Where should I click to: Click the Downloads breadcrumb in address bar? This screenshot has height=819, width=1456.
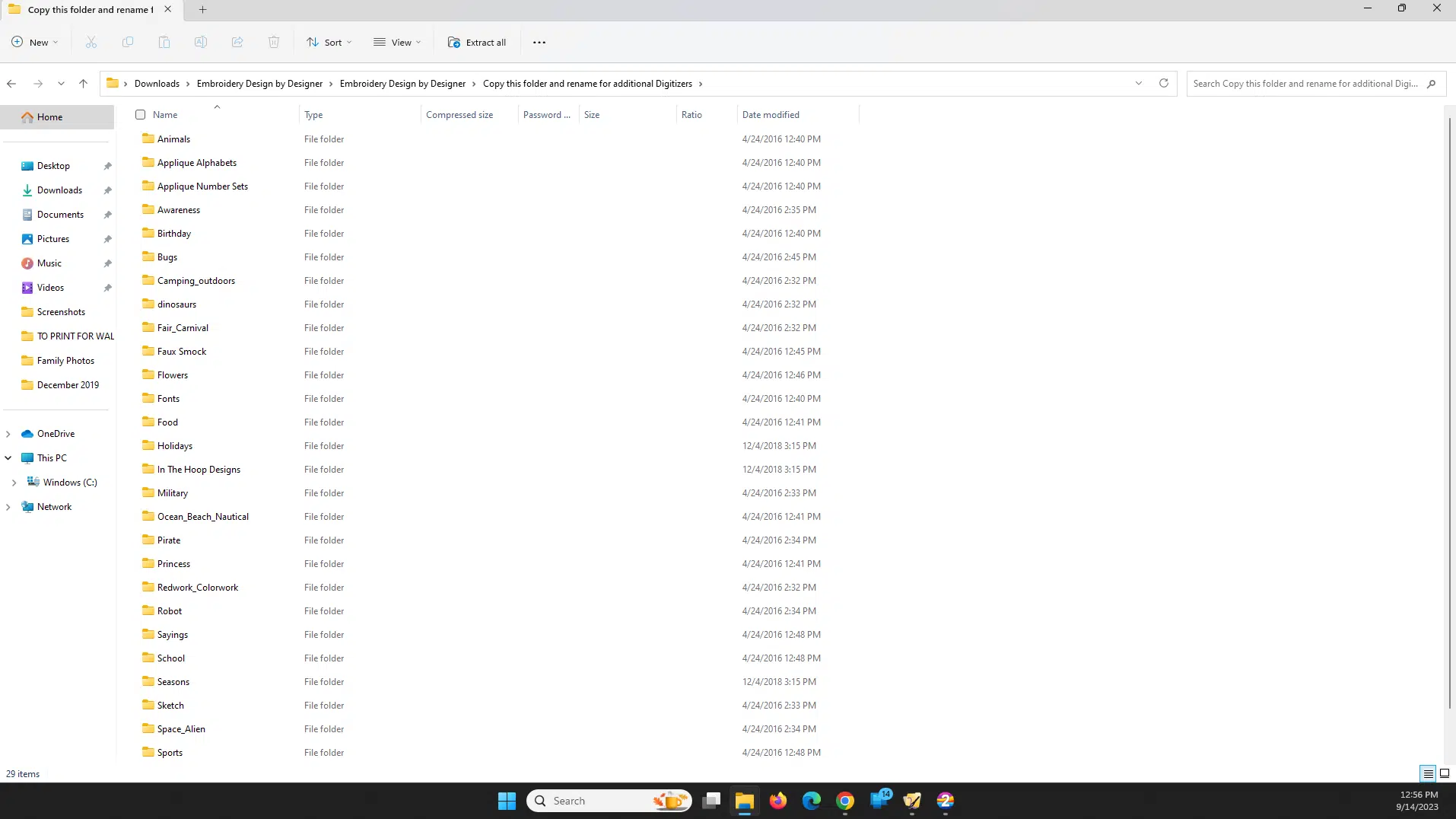point(157,84)
